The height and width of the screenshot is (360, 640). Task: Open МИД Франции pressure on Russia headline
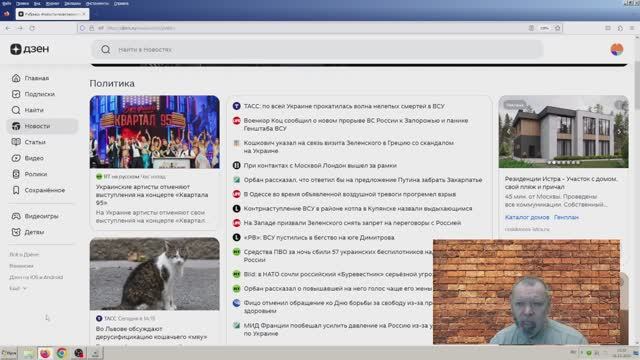(x=338, y=329)
